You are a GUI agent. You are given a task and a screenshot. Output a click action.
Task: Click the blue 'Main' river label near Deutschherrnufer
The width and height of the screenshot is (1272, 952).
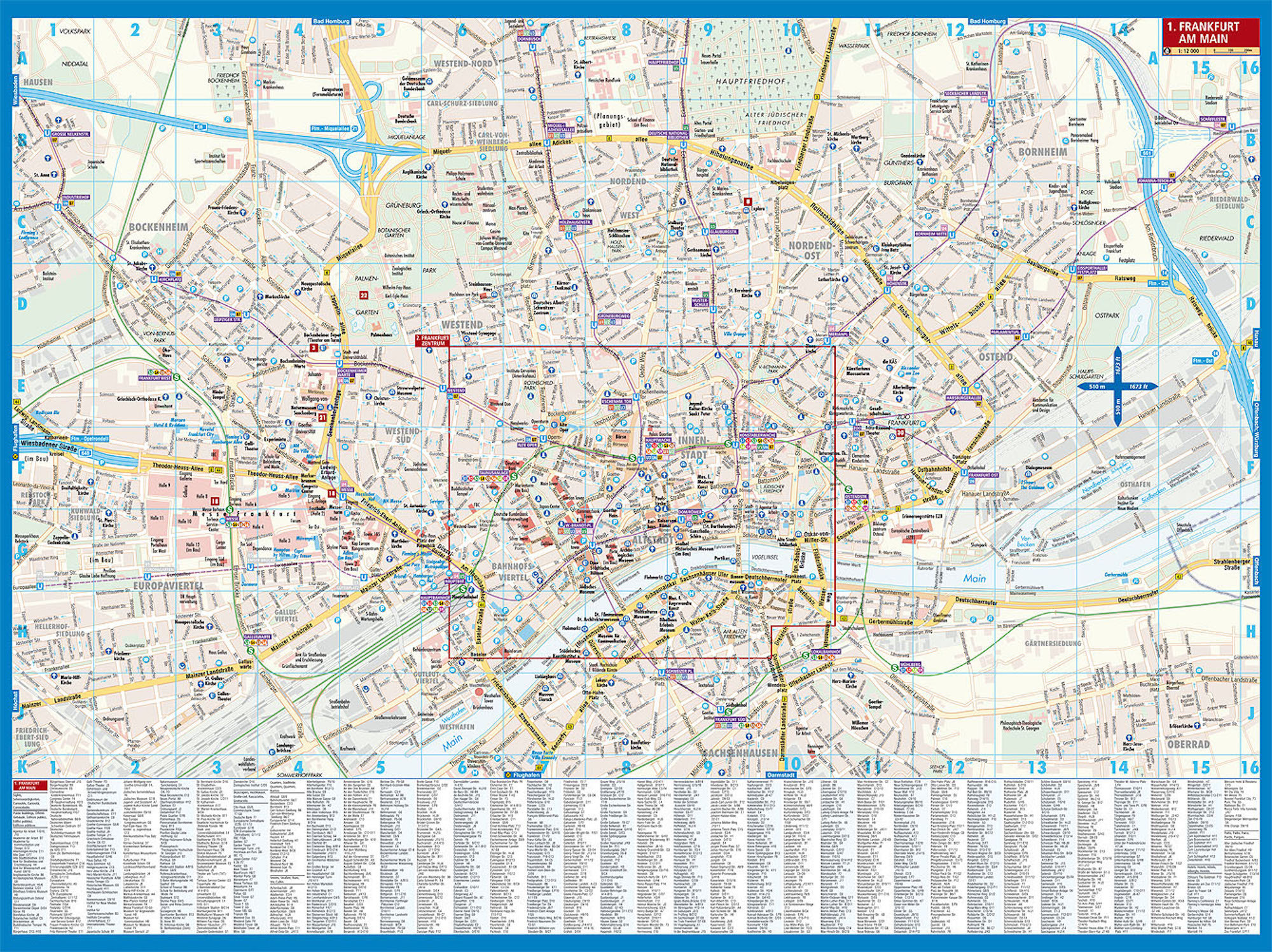(x=974, y=578)
